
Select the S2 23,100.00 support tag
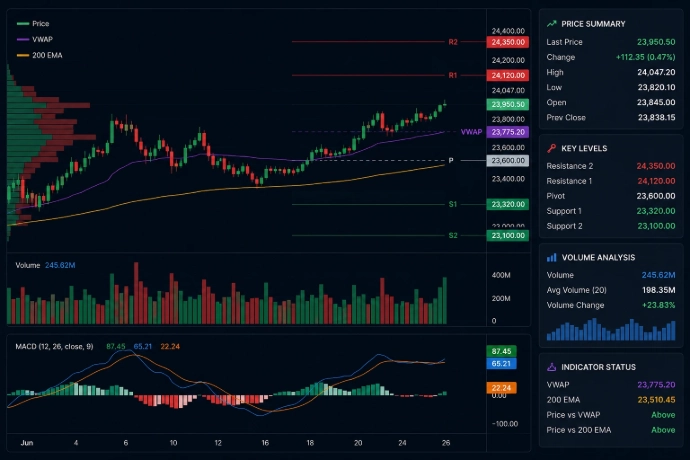click(x=508, y=236)
